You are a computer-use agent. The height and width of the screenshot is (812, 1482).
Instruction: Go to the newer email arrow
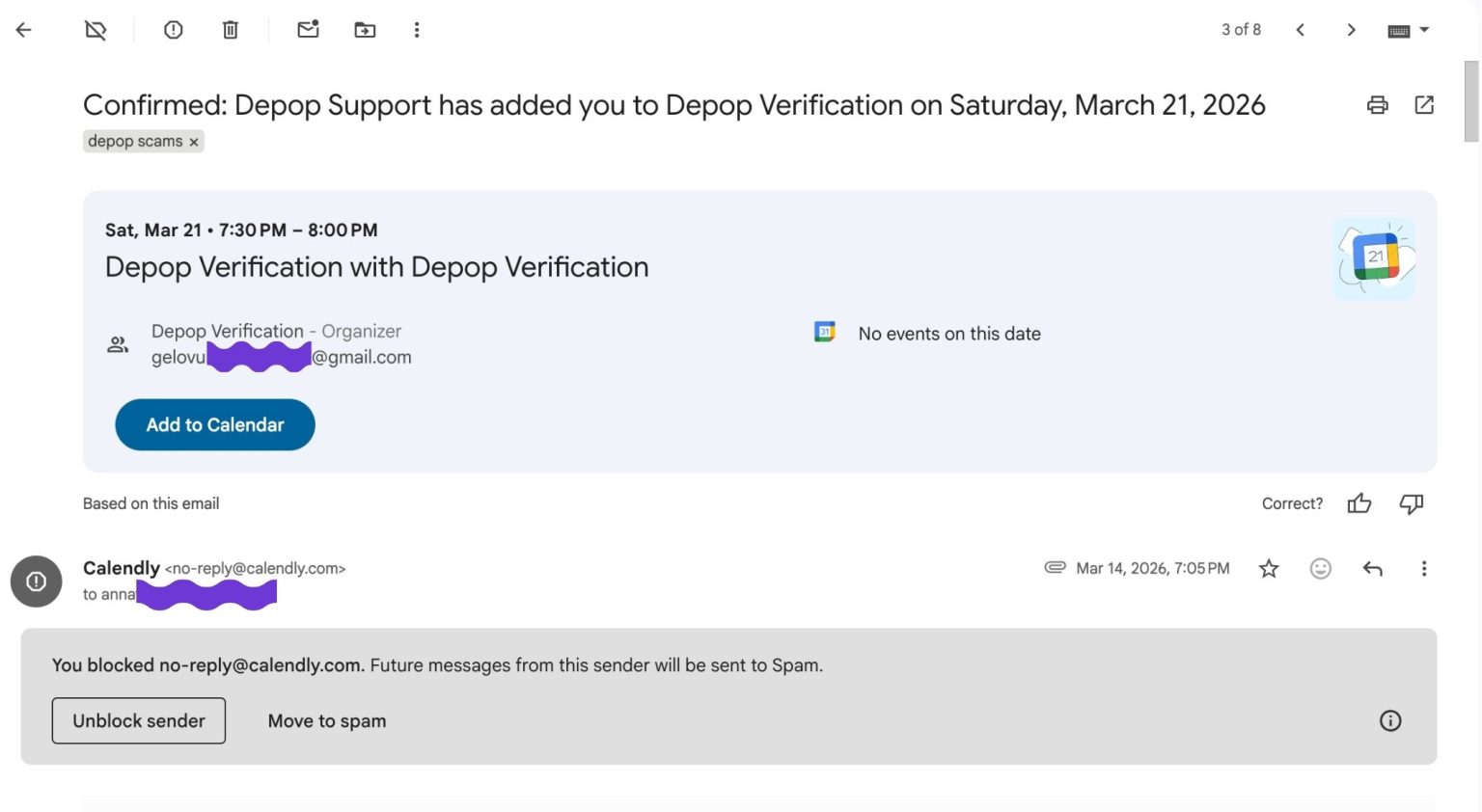click(x=1301, y=30)
